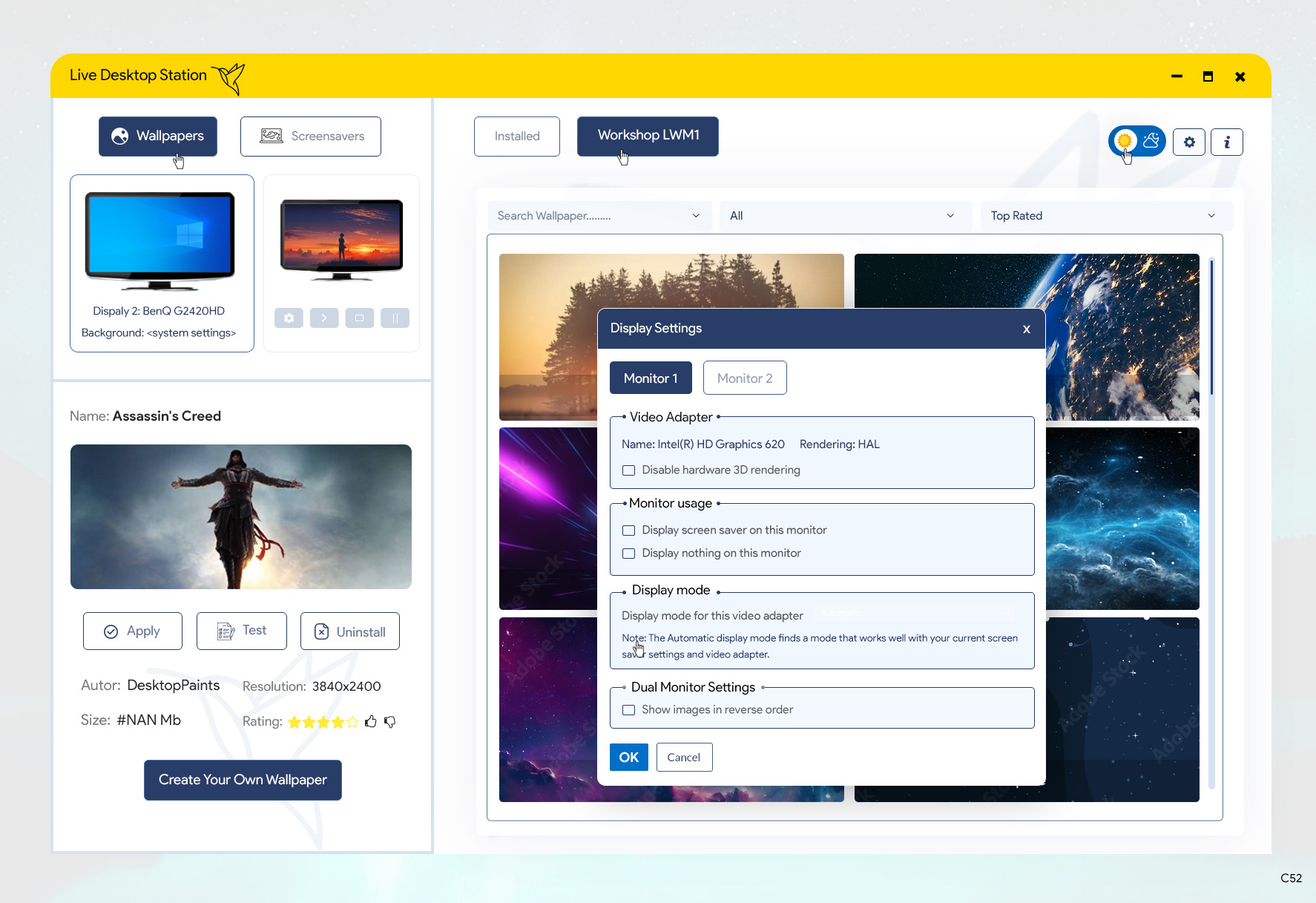Pause wallpaper under sunset monitor
Viewport: 1316px width, 903px height.
click(395, 318)
